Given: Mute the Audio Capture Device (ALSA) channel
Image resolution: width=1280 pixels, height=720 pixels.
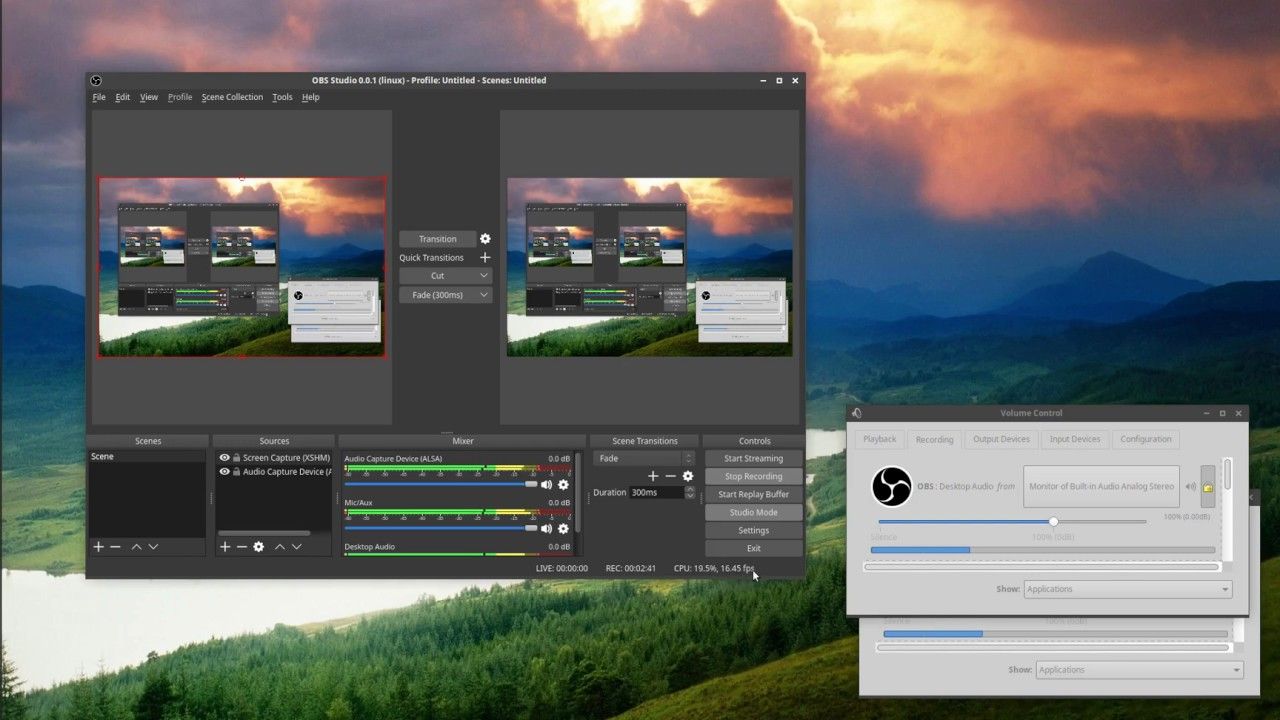Looking at the screenshot, I should (546, 484).
